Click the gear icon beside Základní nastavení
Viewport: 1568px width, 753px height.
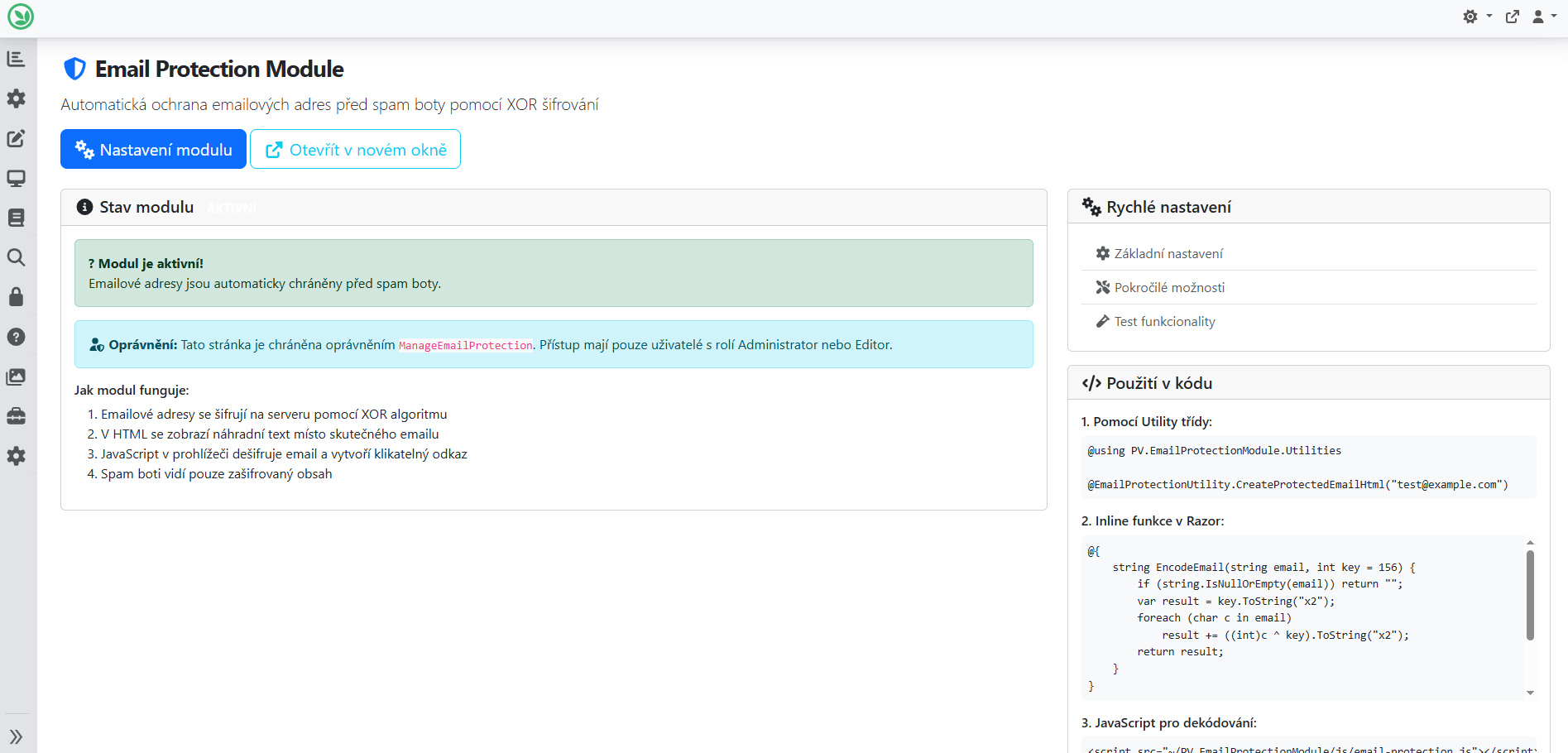tap(1102, 253)
